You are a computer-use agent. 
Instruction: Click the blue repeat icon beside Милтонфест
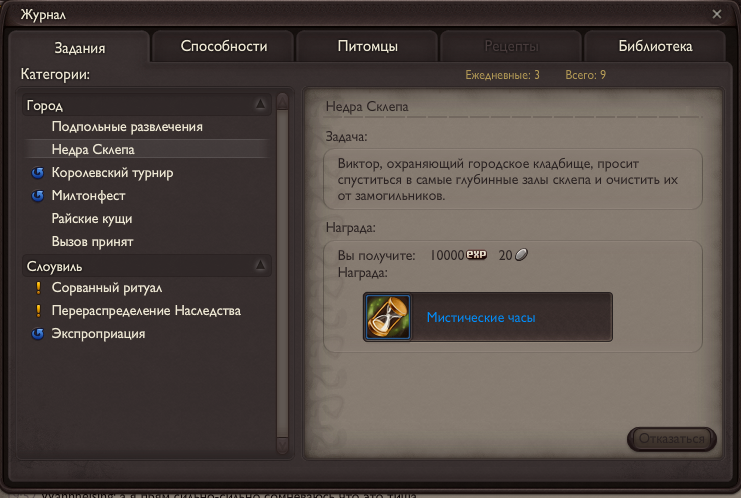pyautogui.click(x=38, y=196)
